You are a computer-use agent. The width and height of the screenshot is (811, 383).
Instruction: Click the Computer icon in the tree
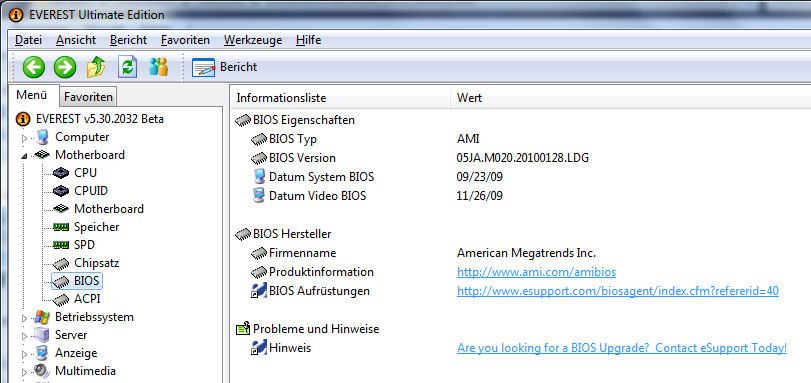(42, 137)
